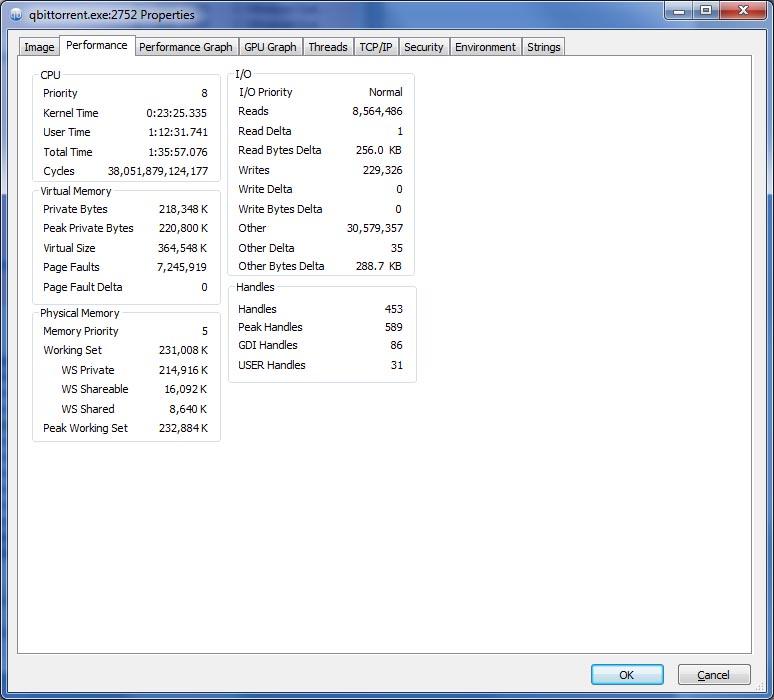
Task: Click the GDI Handles value 86
Action: click(x=396, y=346)
